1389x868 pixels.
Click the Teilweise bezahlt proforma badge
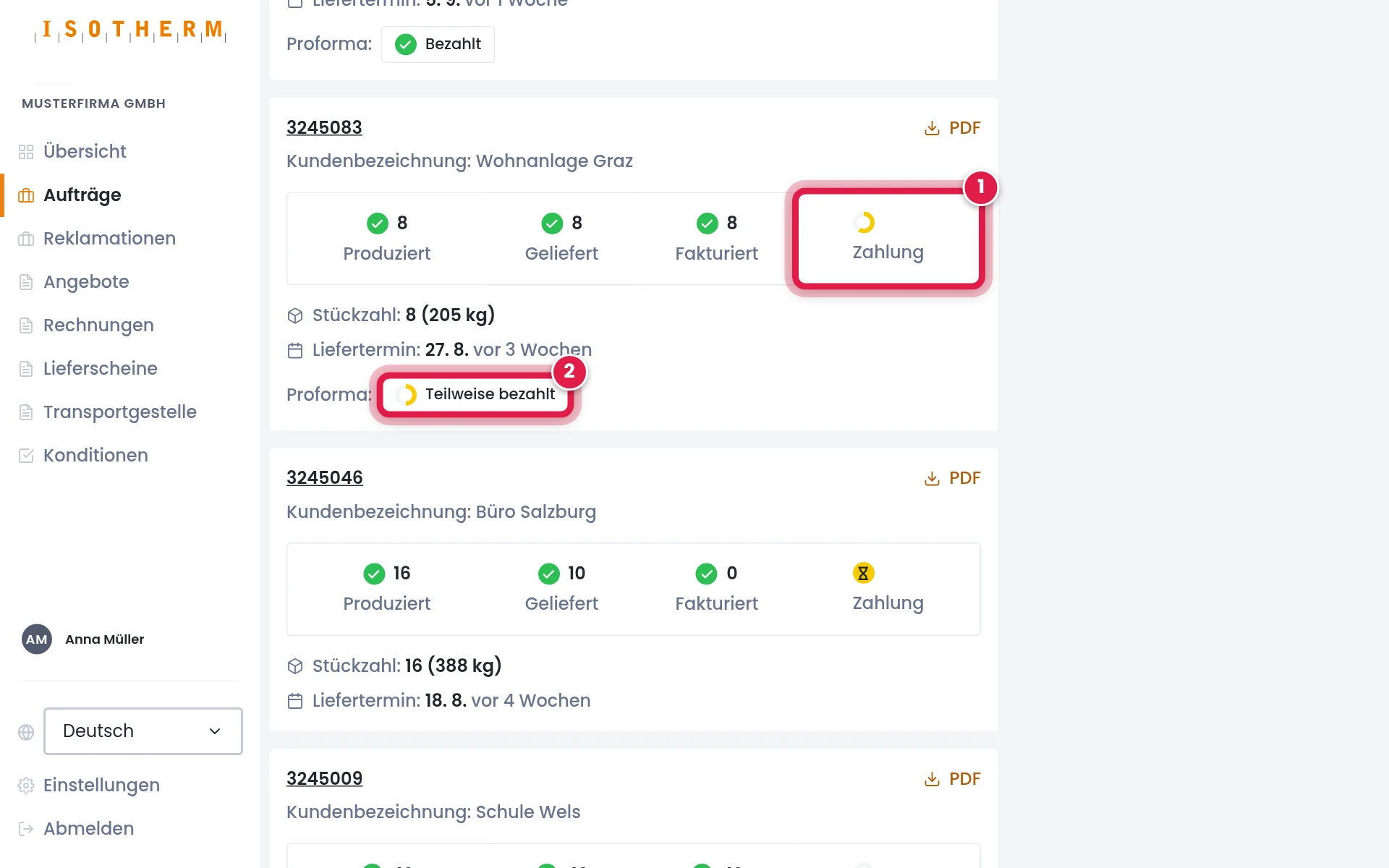click(476, 394)
